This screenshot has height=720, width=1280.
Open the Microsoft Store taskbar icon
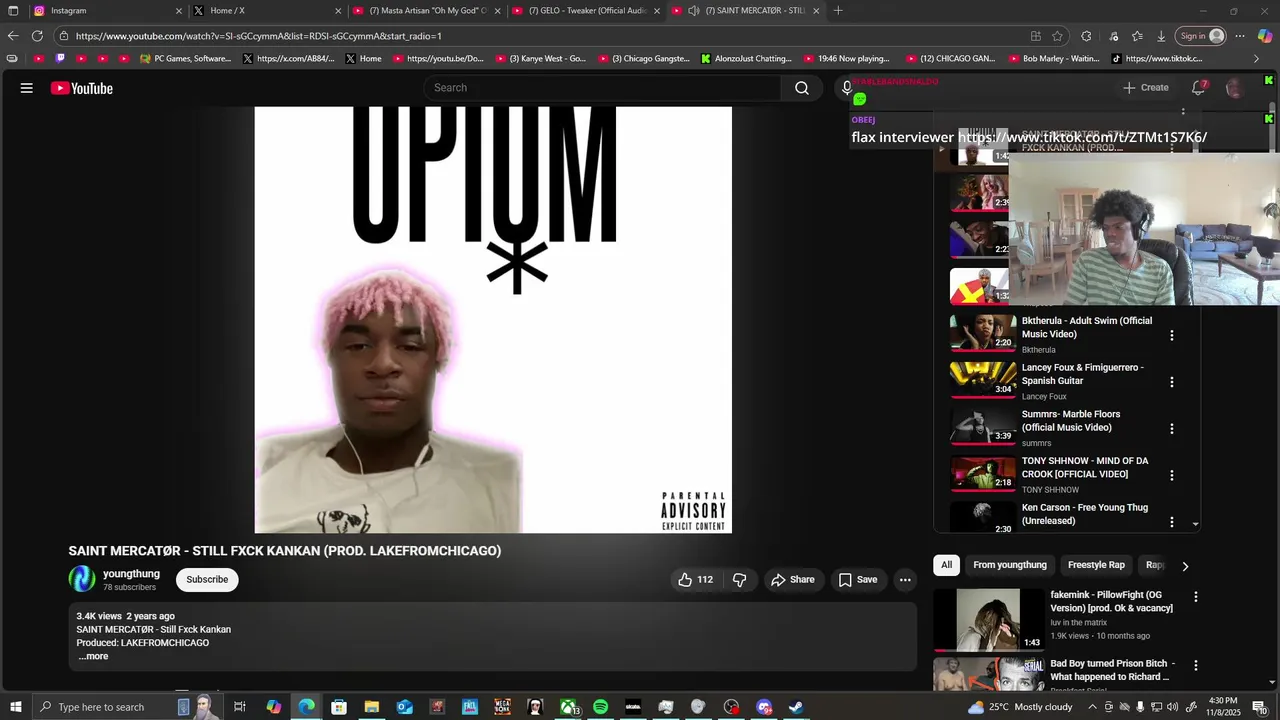(x=339, y=707)
